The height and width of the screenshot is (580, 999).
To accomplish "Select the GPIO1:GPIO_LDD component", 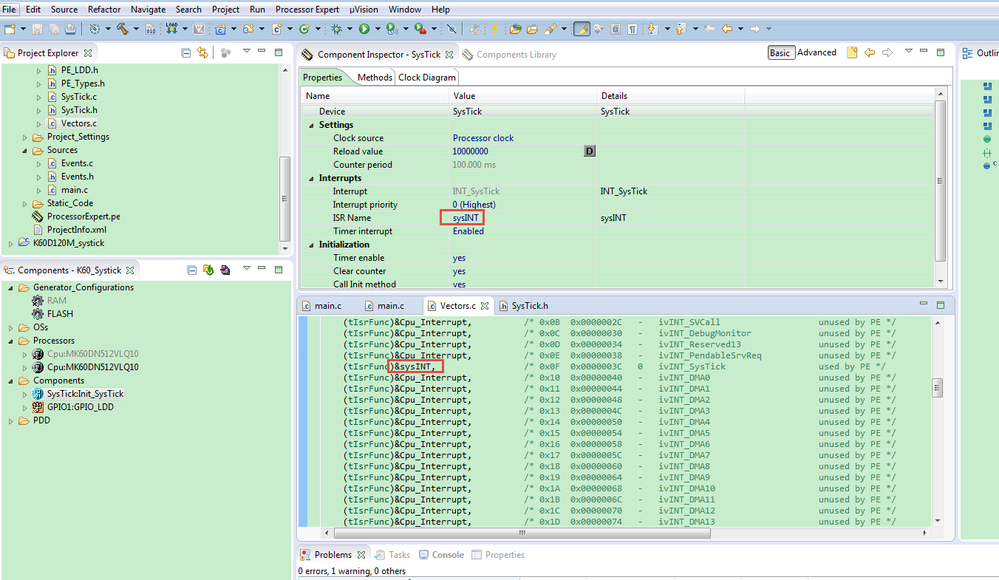I will tap(80, 407).
